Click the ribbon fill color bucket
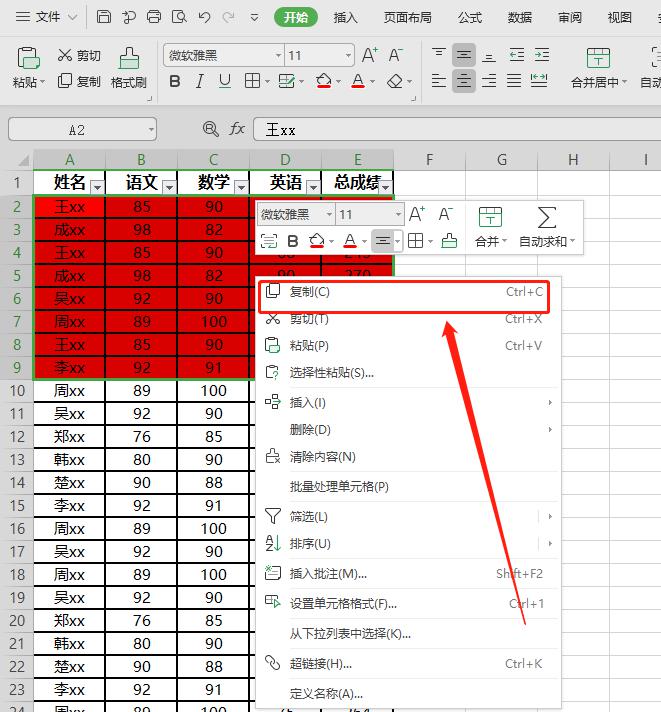This screenshot has height=712, width=661. [323, 81]
